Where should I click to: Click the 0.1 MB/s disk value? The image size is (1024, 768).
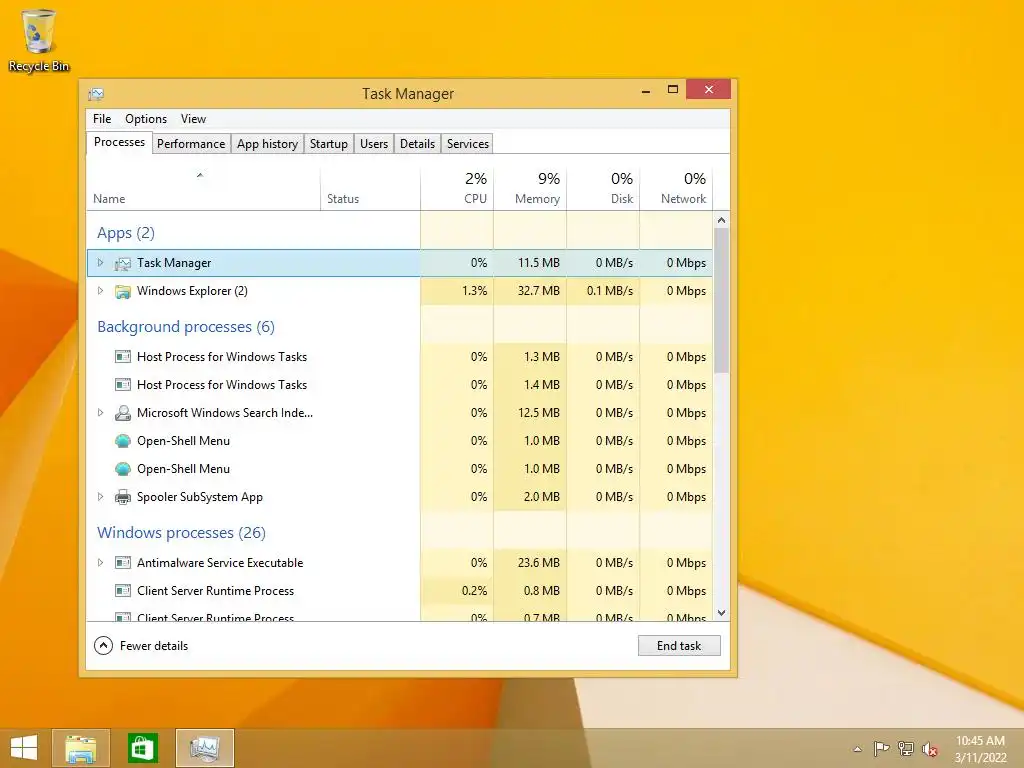click(x=610, y=291)
